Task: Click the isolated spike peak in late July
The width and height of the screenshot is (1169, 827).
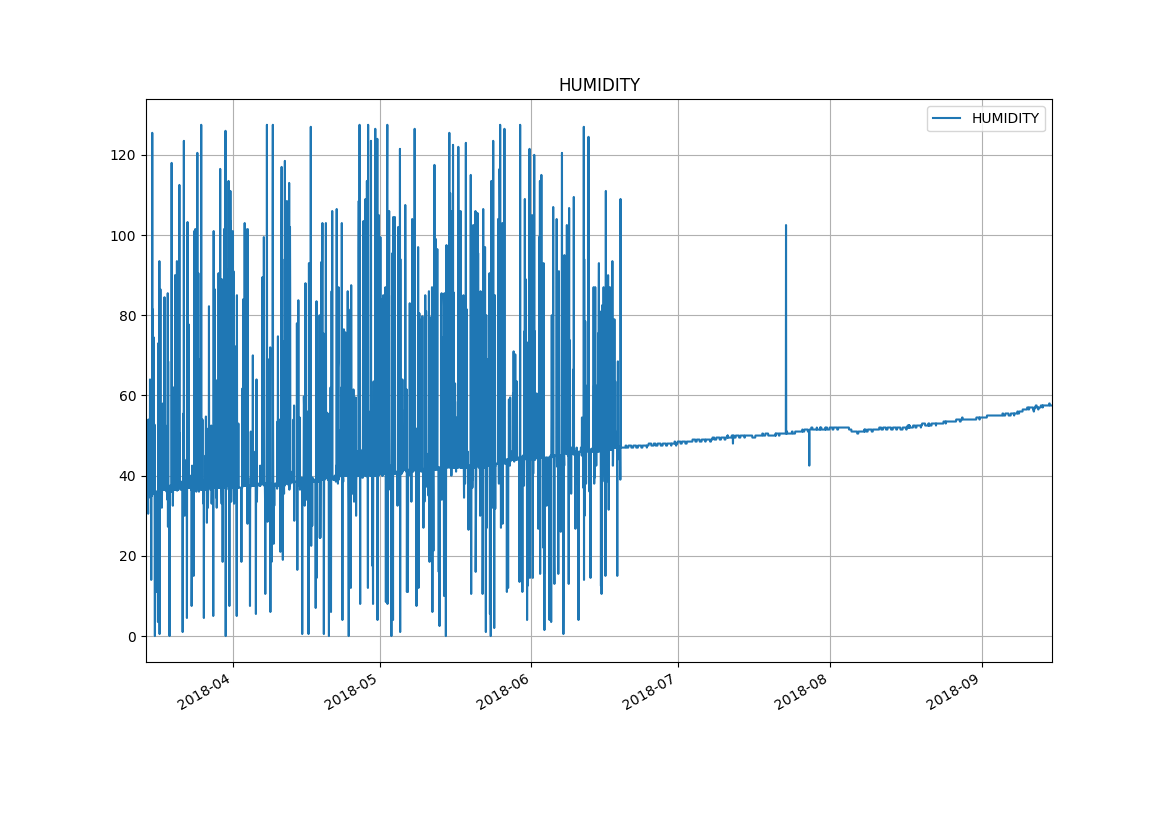Action: [x=786, y=226]
